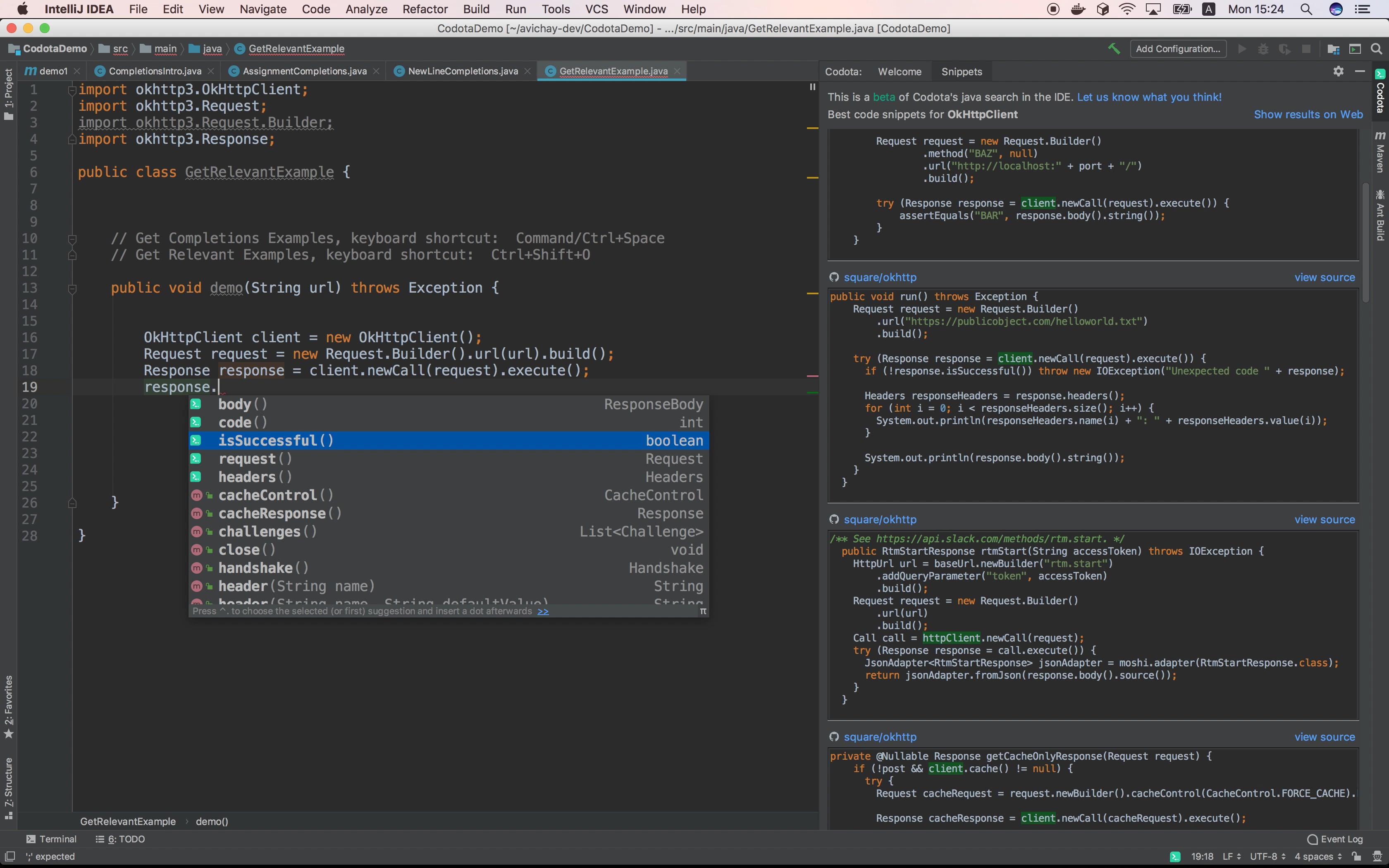1389x868 pixels.
Task: Collapse the imports fold marker at line 1
Action: click(x=72, y=90)
